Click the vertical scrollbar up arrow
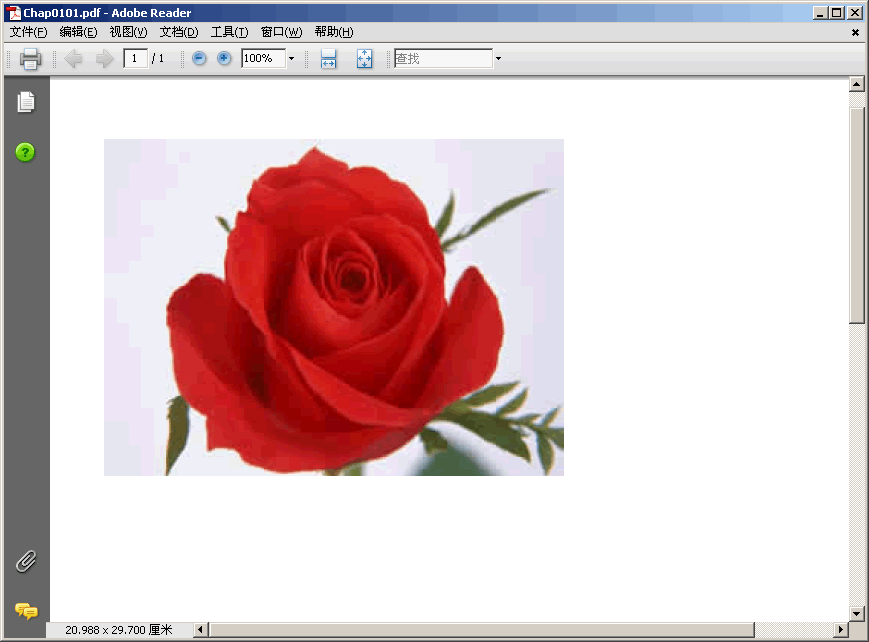 [856, 84]
